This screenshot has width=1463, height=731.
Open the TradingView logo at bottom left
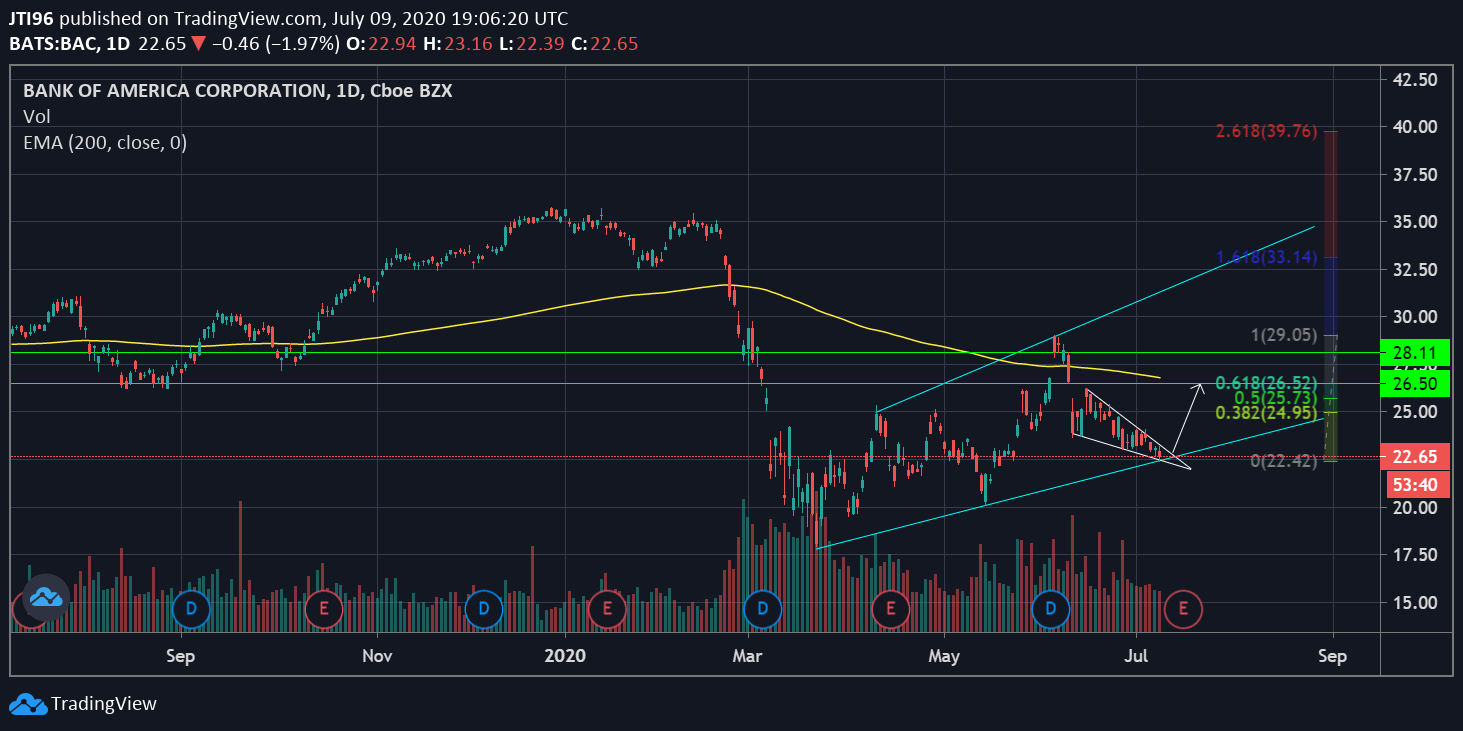coord(83,704)
